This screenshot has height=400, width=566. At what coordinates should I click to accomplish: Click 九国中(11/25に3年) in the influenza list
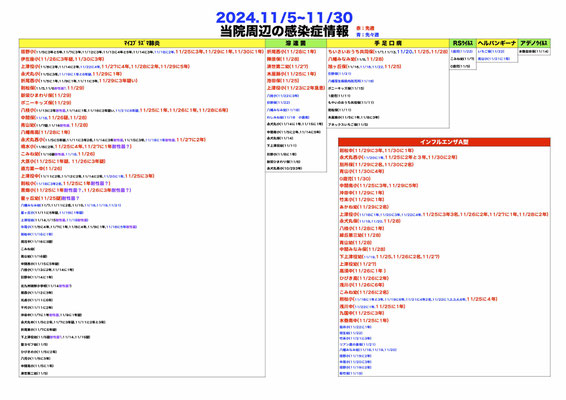(362, 313)
